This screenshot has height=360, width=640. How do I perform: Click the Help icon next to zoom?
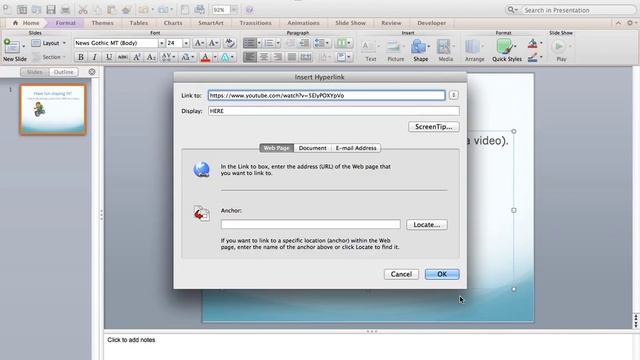click(249, 10)
